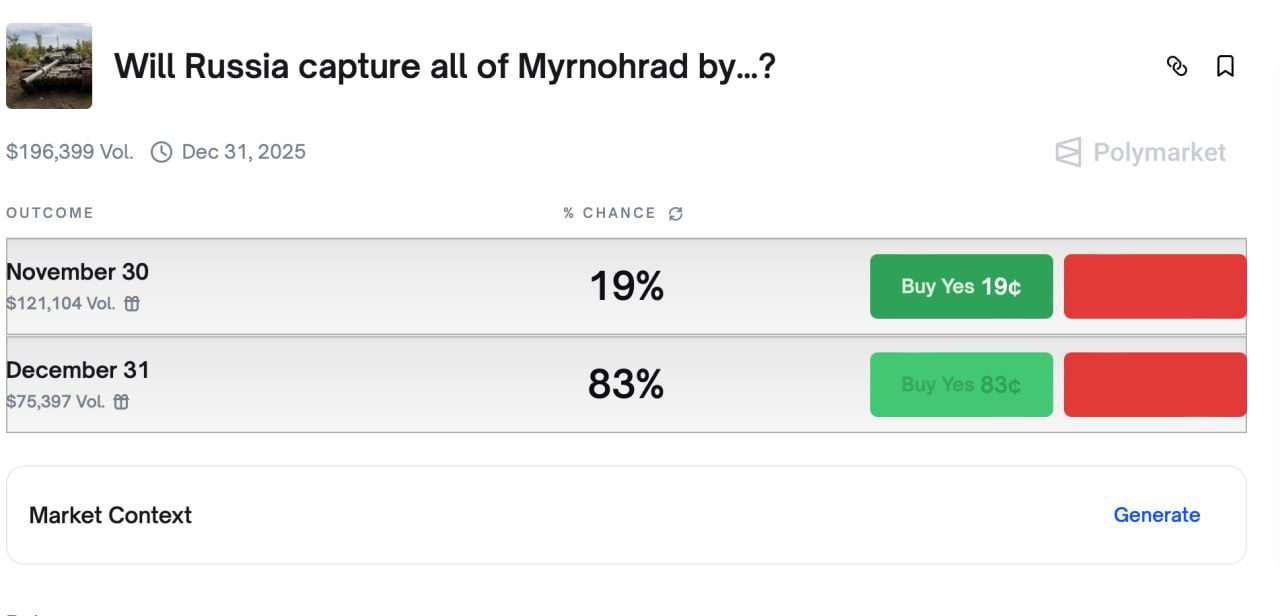This screenshot has width=1280, height=616.
Task: Generate the Market Context
Action: (1156, 515)
